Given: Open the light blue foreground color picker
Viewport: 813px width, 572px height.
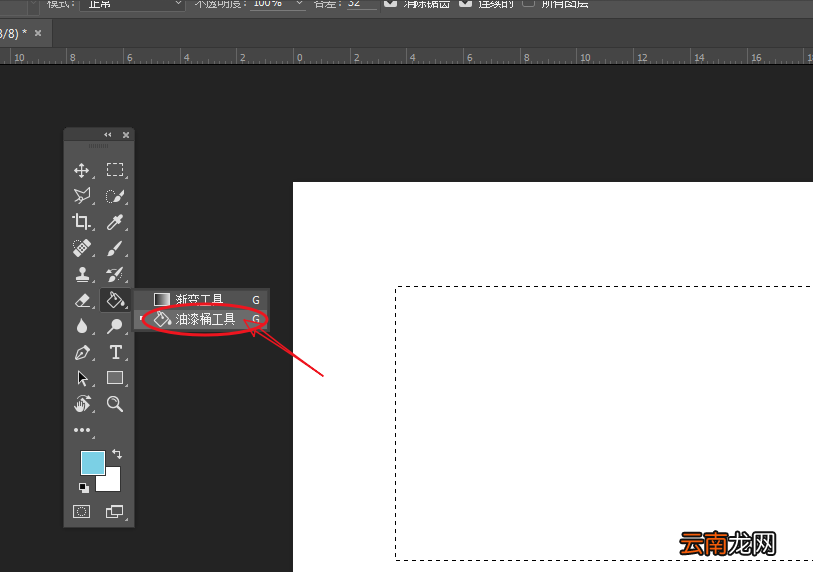Looking at the screenshot, I should [93, 463].
